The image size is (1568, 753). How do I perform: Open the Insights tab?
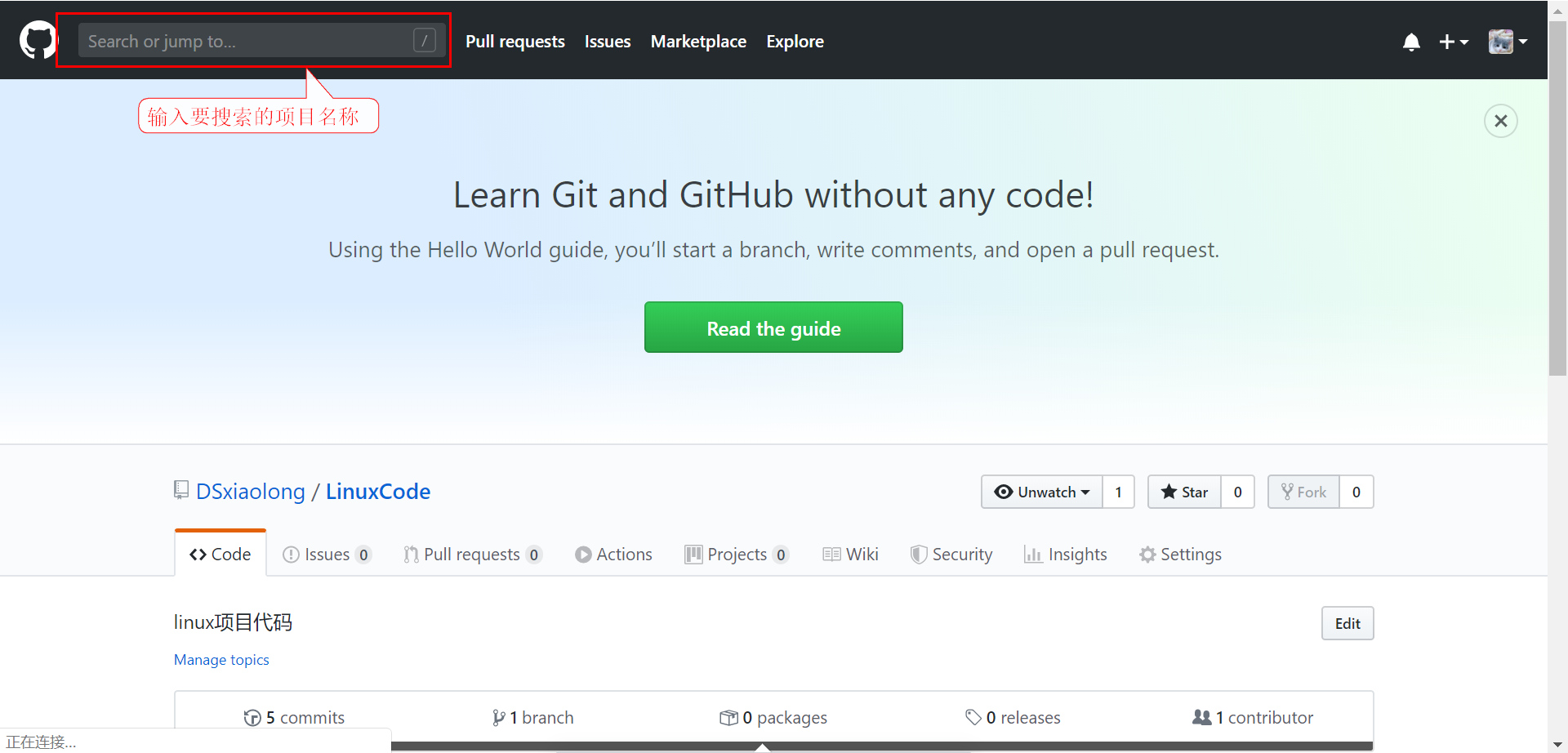(x=1066, y=555)
